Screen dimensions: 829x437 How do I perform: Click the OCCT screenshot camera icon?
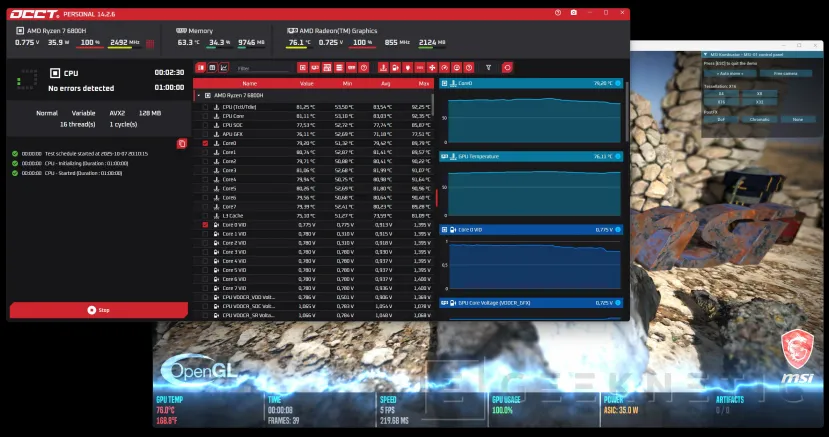573,12
